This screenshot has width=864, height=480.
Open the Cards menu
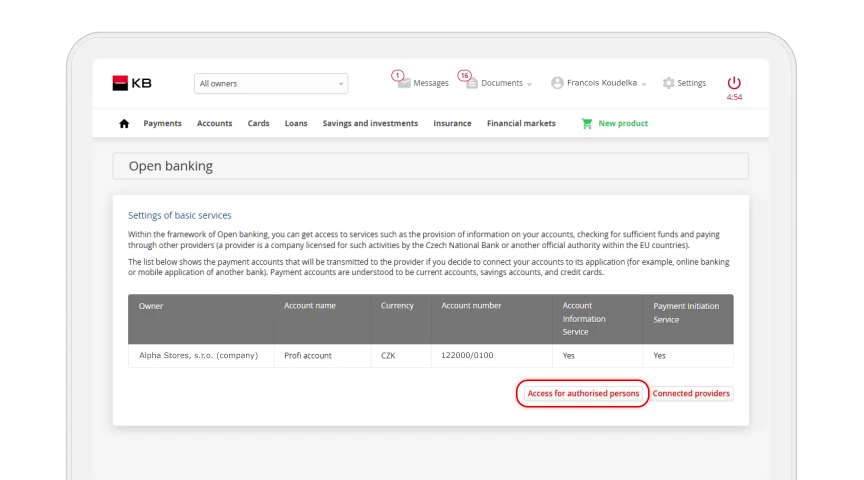click(258, 123)
